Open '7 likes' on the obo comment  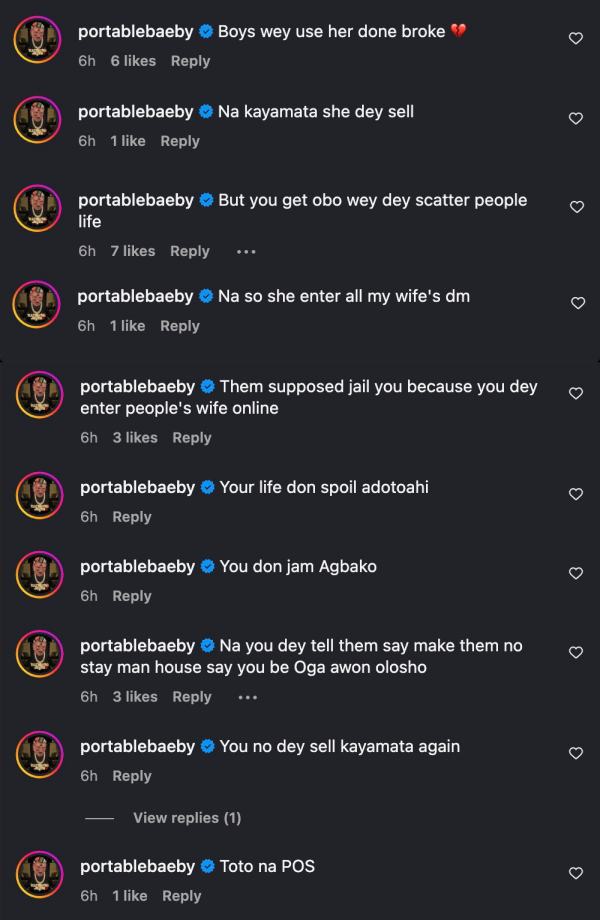133,251
